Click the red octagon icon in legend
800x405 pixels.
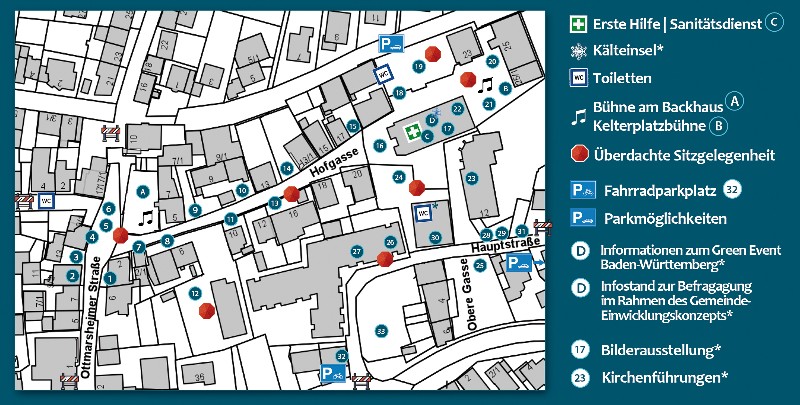click(x=578, y=154)
